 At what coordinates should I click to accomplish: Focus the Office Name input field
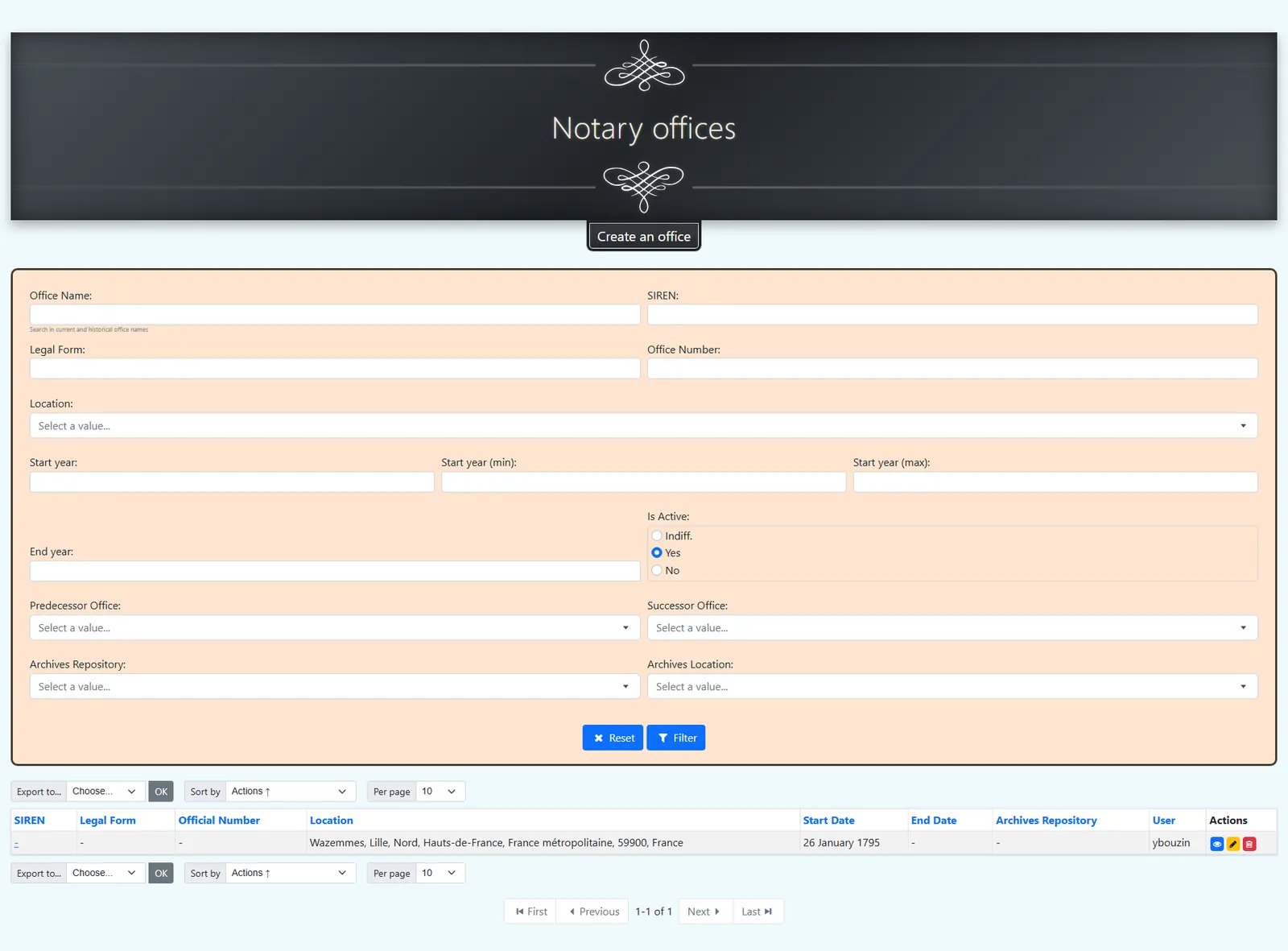335,314
